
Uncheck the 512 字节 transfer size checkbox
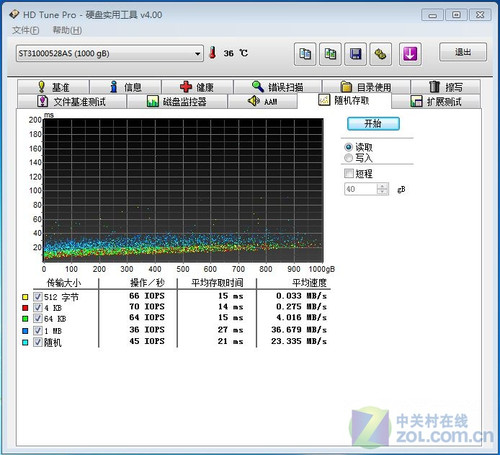tap(38, 296)
